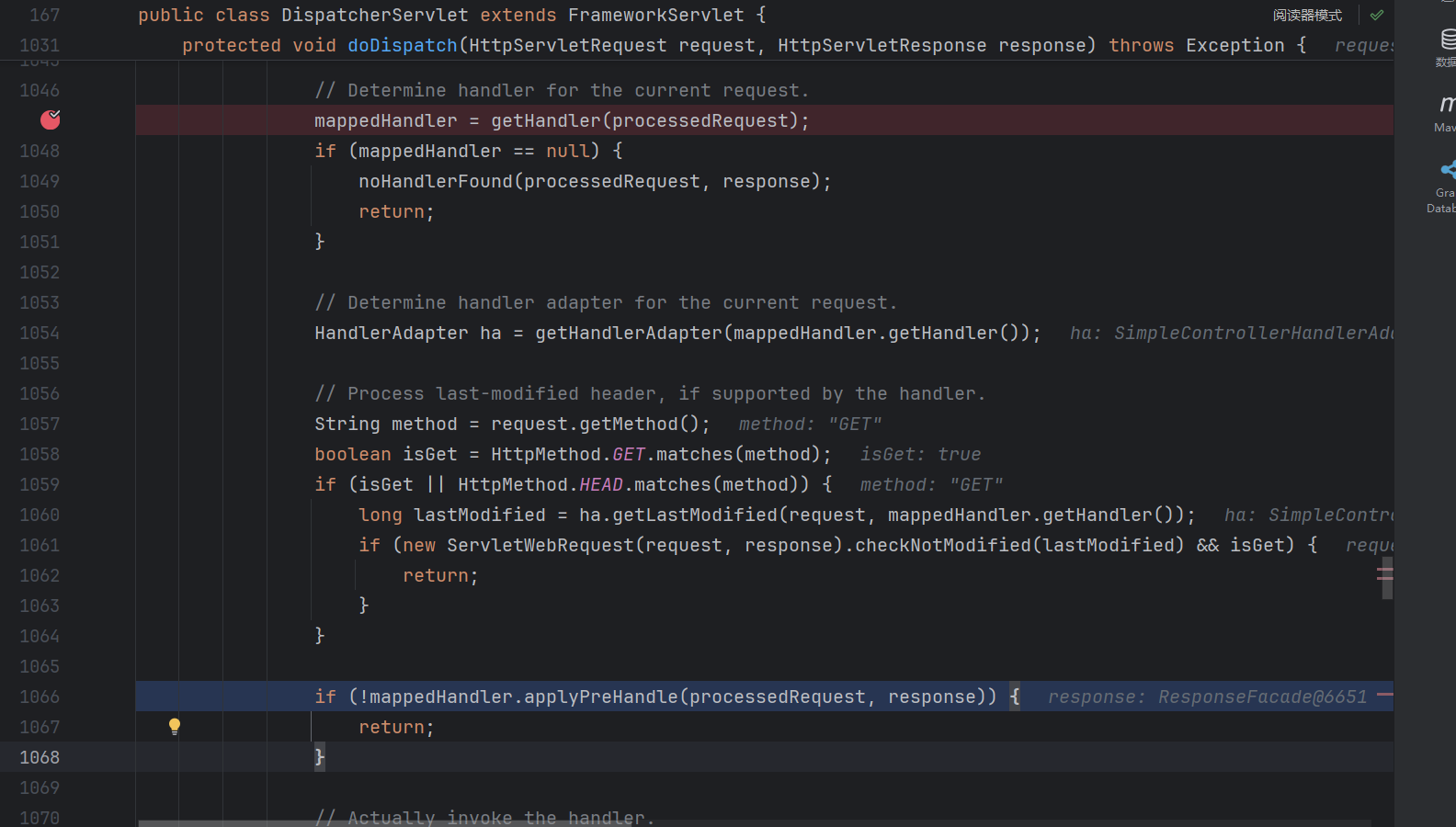Click the yellow intention lightbulb icon
Image resolution: width=1456 pixels, height=827 pixels.
point(175,727)
